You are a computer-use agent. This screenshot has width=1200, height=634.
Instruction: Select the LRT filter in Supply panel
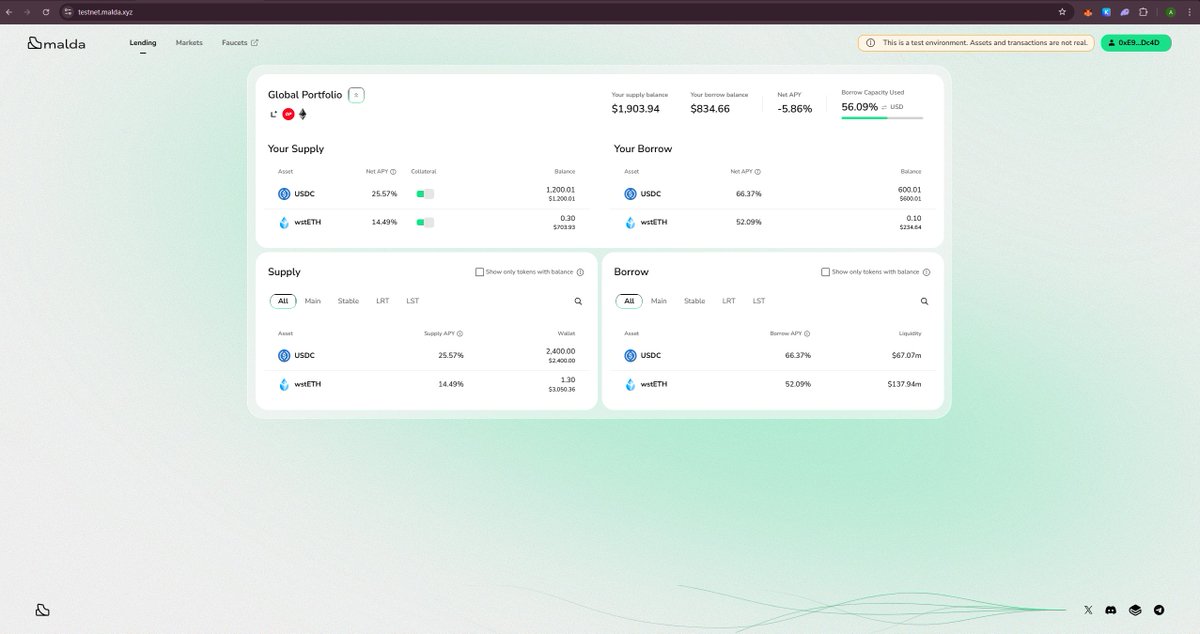pos(382,301)
